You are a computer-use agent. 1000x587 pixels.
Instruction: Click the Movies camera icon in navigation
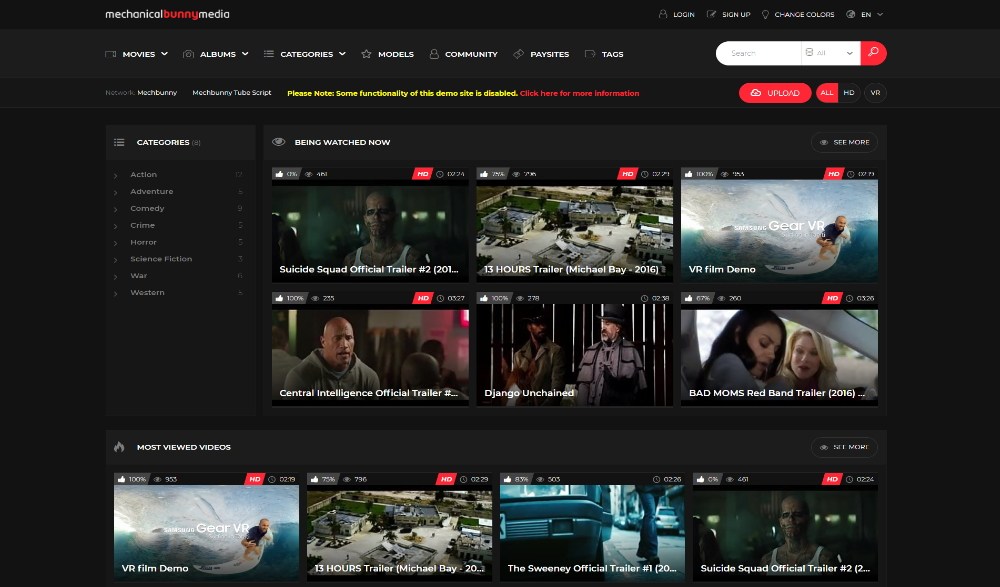click(110, 54)
